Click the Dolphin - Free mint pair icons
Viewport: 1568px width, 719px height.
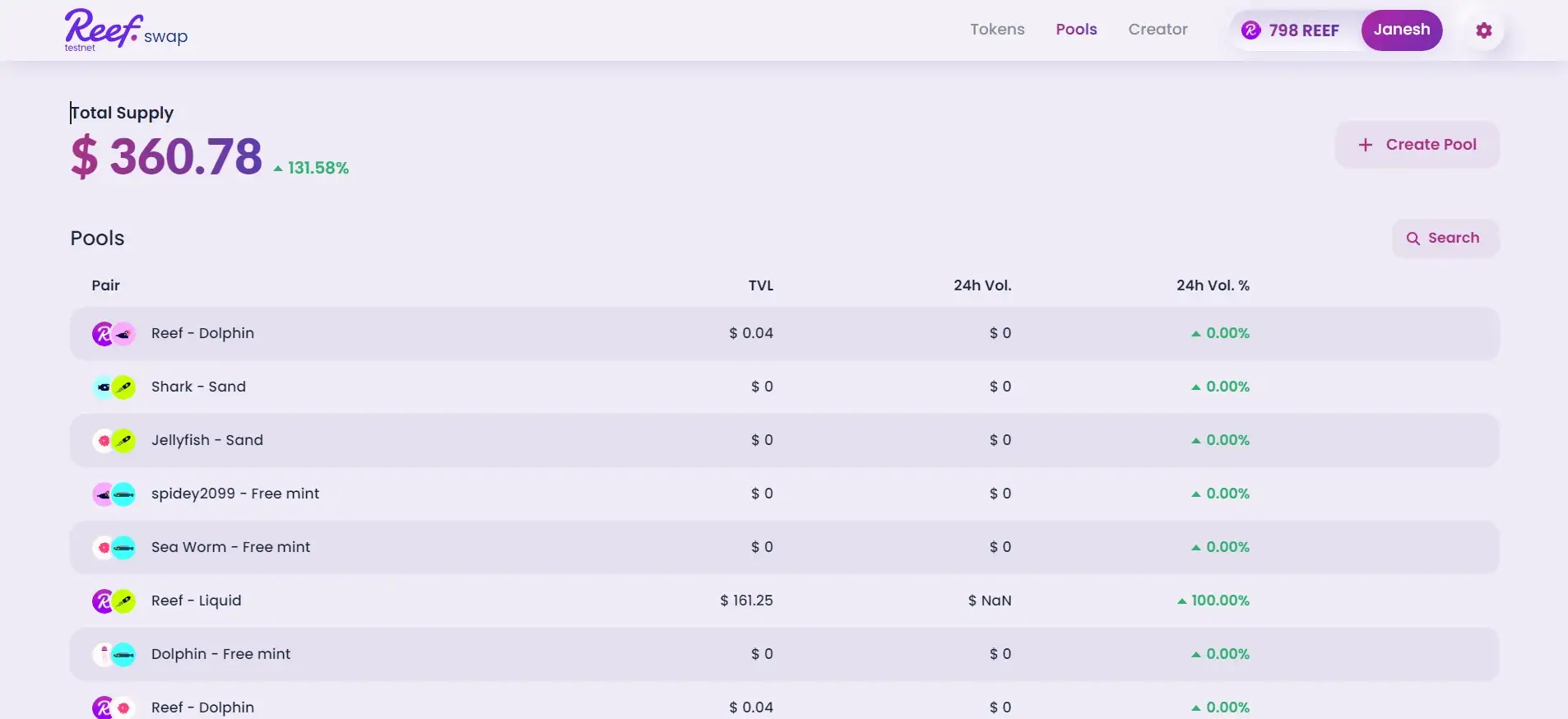[x=114, y=654]
